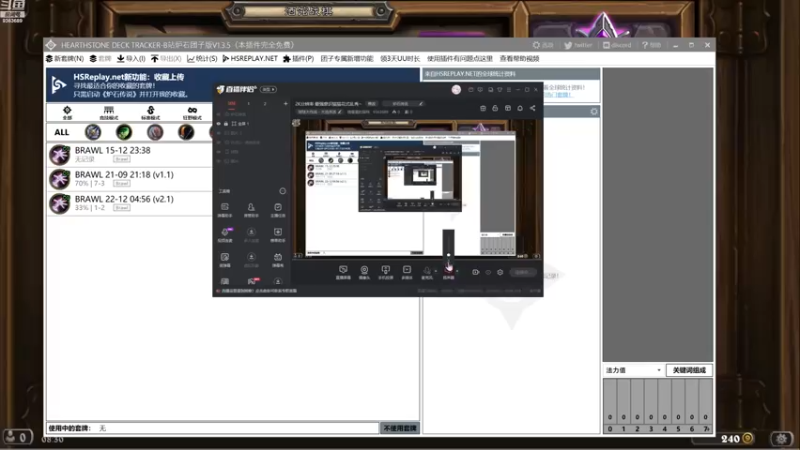The height and width of the screenshot is (450, 800).
Task: Switch to scene tab 1 in streaming app
Action: (x=248, y=104)
